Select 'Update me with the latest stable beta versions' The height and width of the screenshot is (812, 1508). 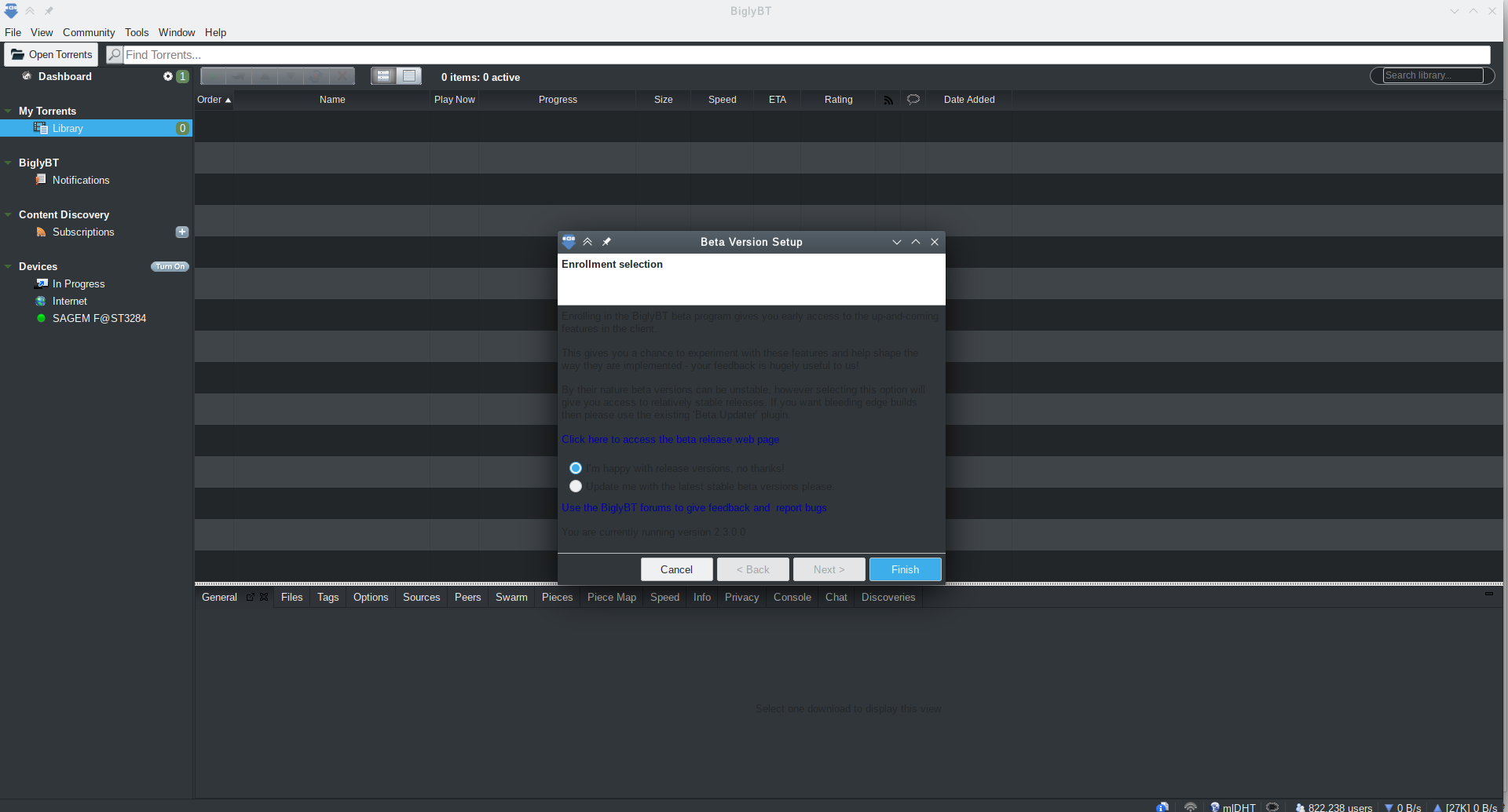[x=576, y=486]
